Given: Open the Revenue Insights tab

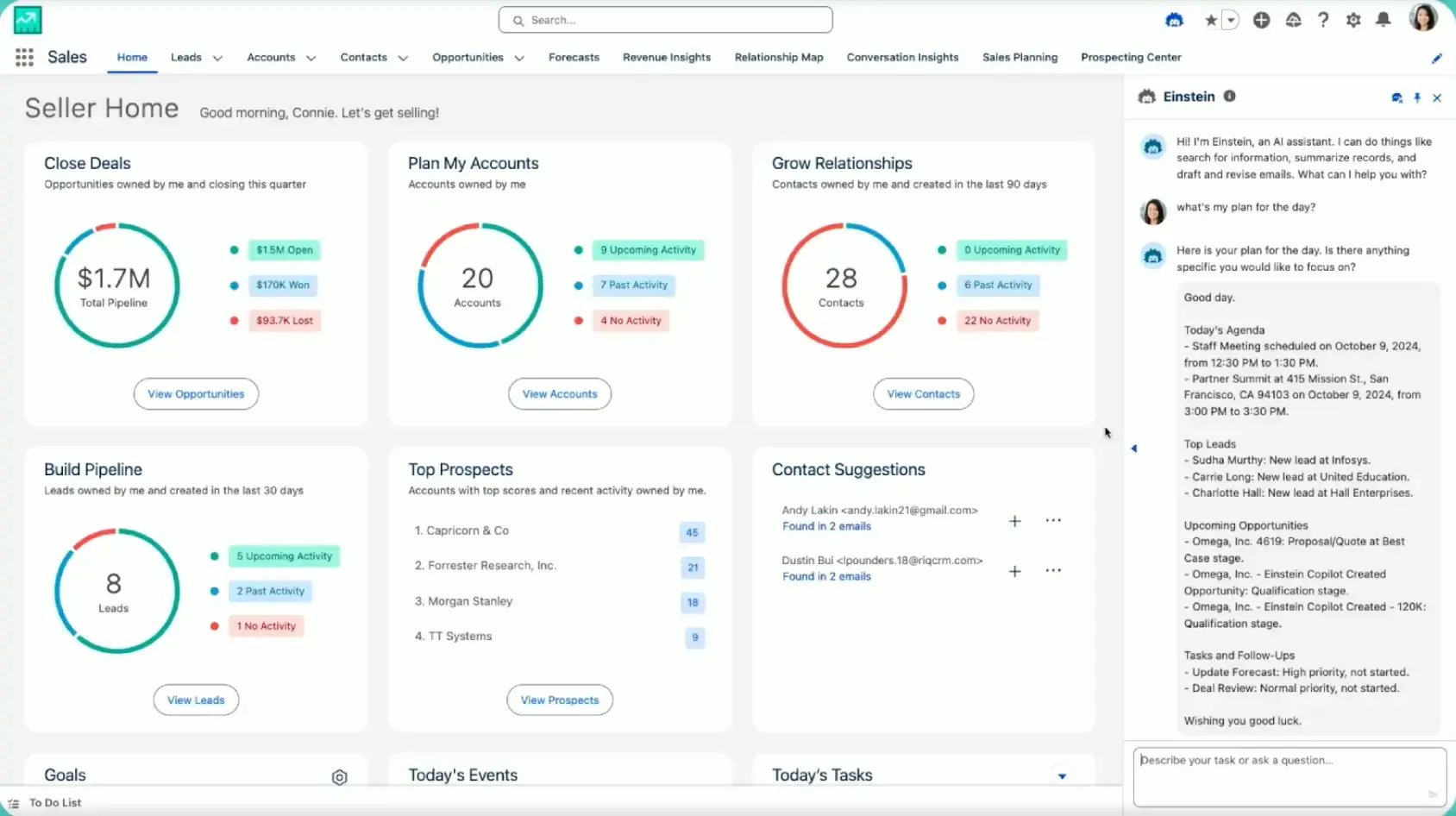Looking at the screenshot, I should [x=667, y=57].
